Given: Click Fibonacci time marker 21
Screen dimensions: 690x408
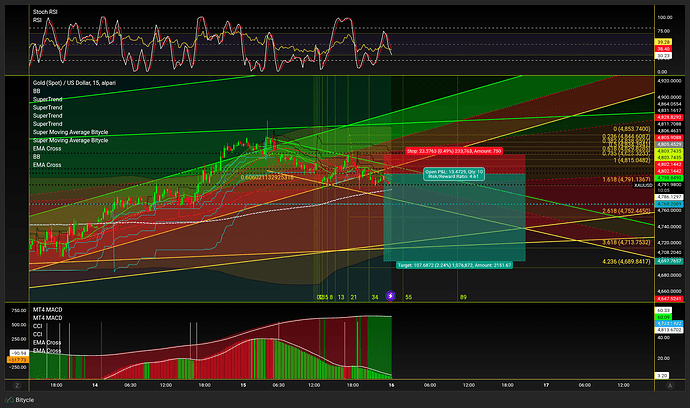Looking at the screenshot, I should [x=353, y=297].
